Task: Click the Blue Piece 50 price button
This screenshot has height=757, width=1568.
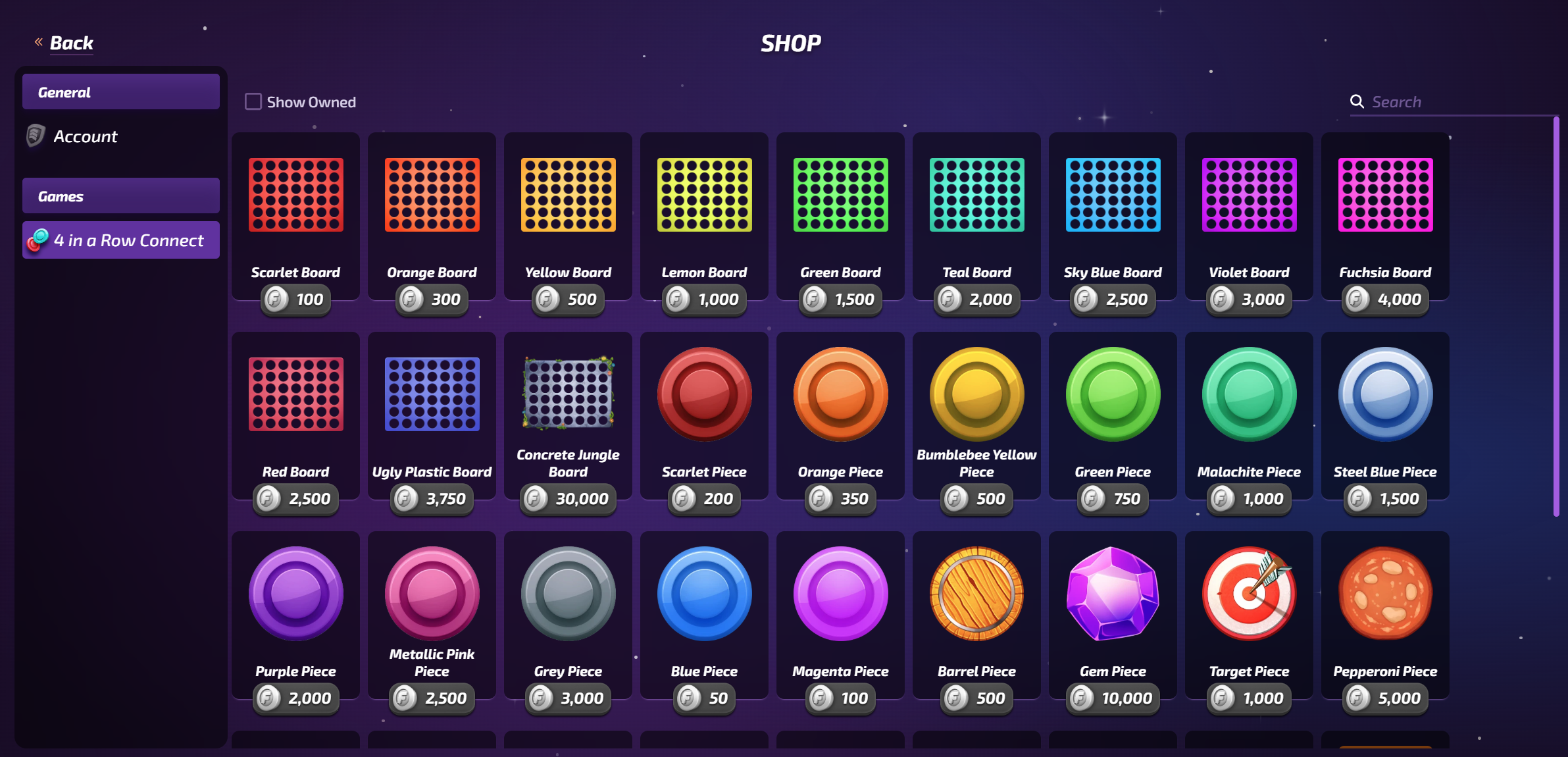Action: tap(704, 698)
